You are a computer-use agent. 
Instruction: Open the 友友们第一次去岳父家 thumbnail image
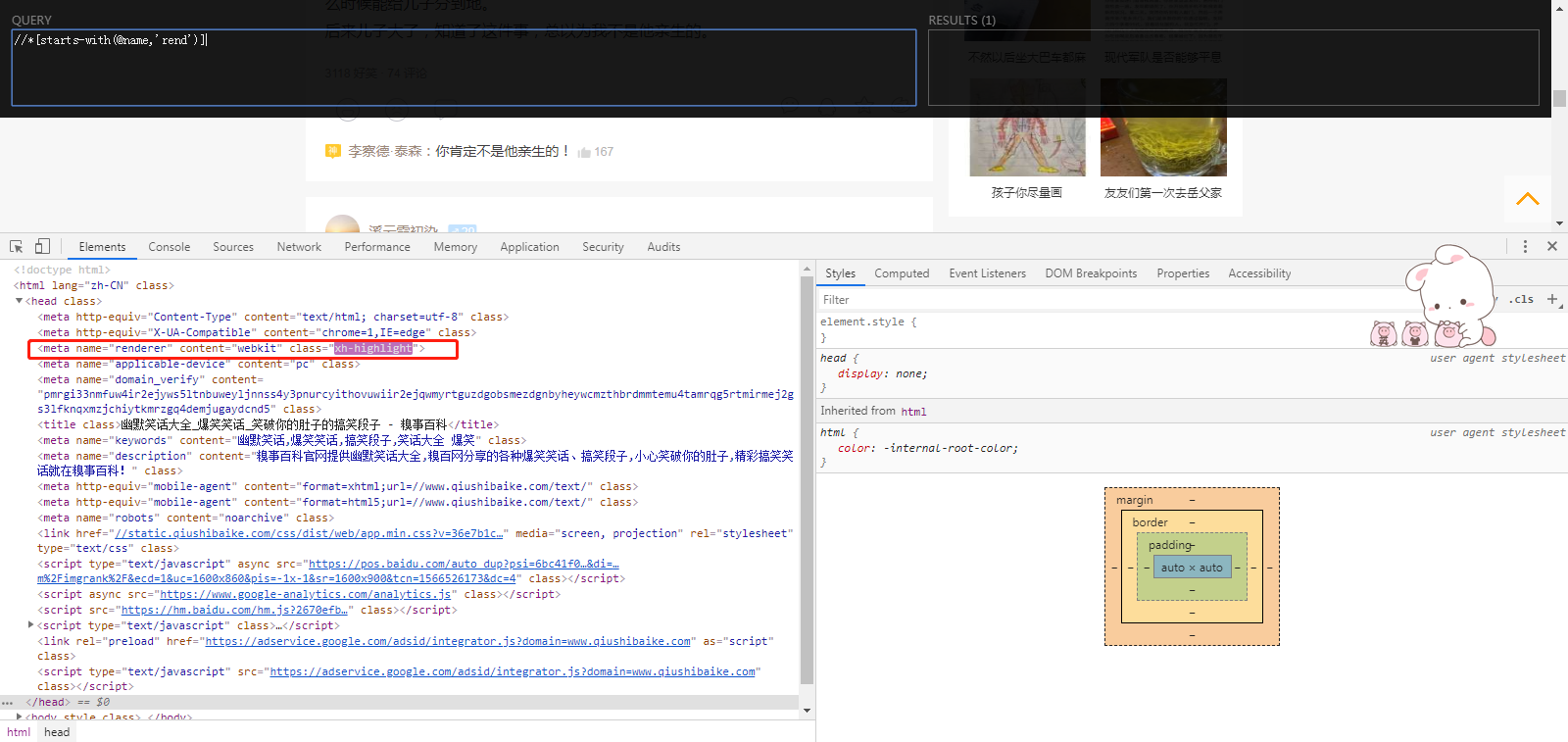click(1163, 127)
